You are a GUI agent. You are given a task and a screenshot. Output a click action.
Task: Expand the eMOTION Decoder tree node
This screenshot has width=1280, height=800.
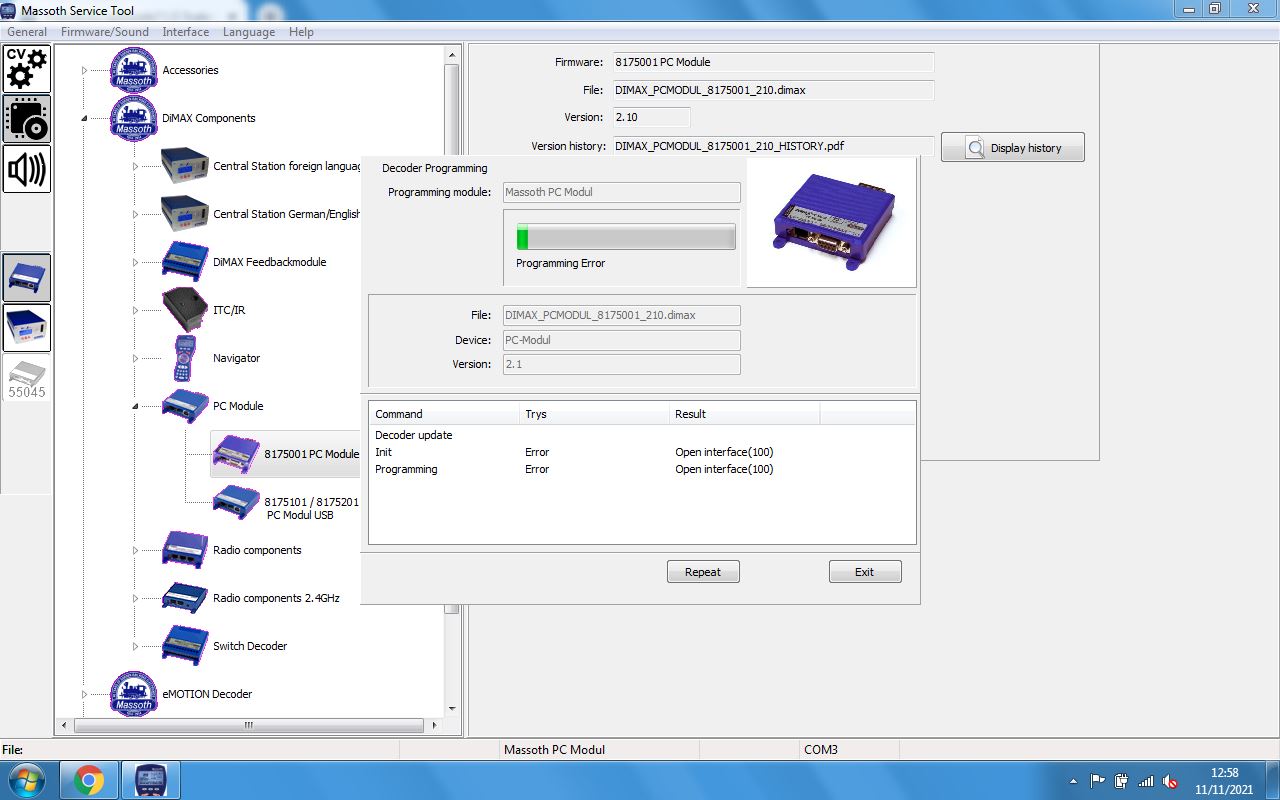point(85,694)
